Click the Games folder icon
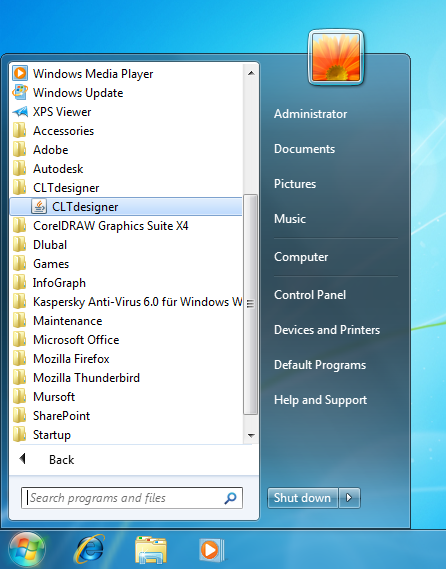 20,263
